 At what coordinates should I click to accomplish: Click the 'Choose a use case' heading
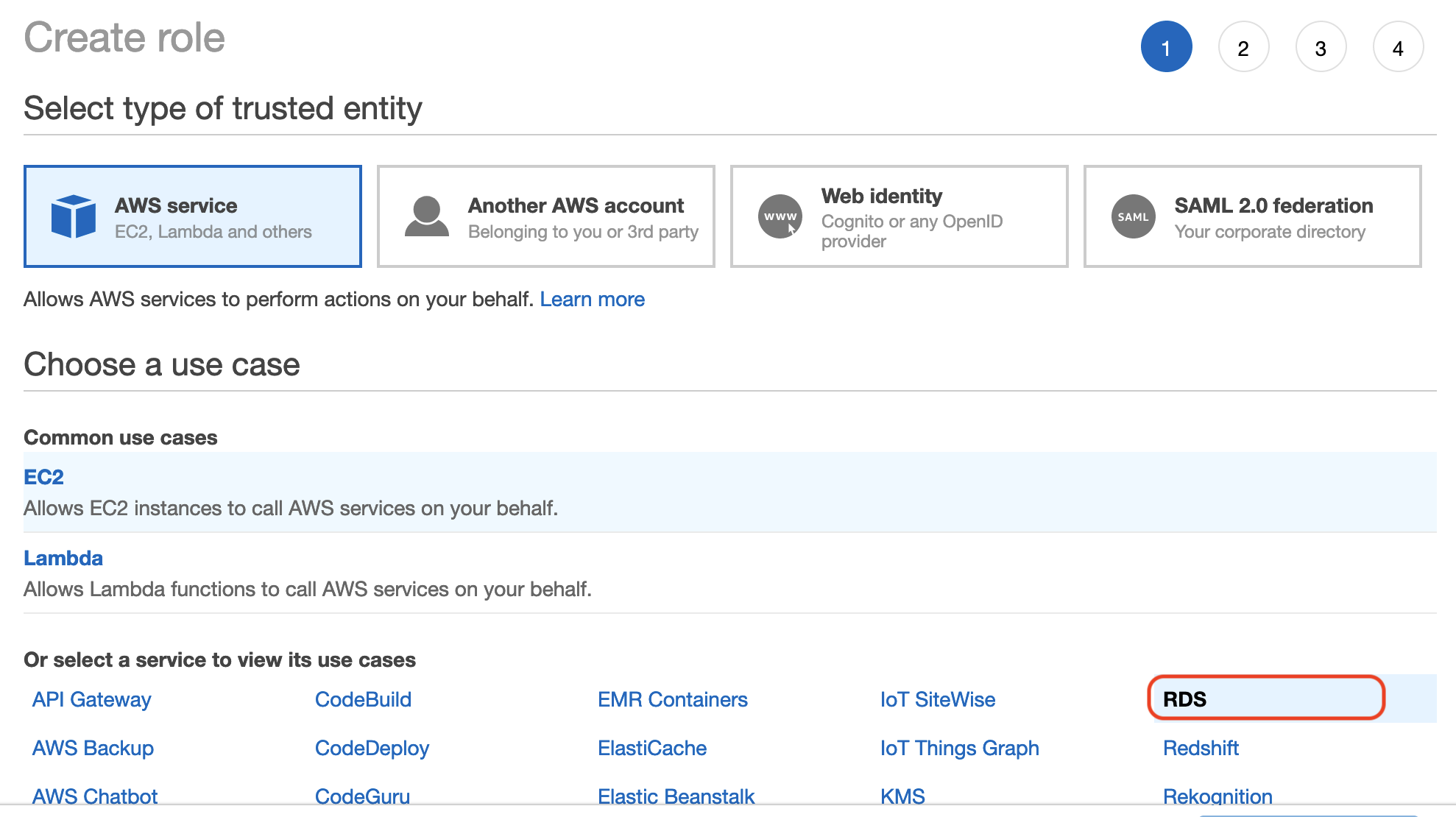[162, 364]
